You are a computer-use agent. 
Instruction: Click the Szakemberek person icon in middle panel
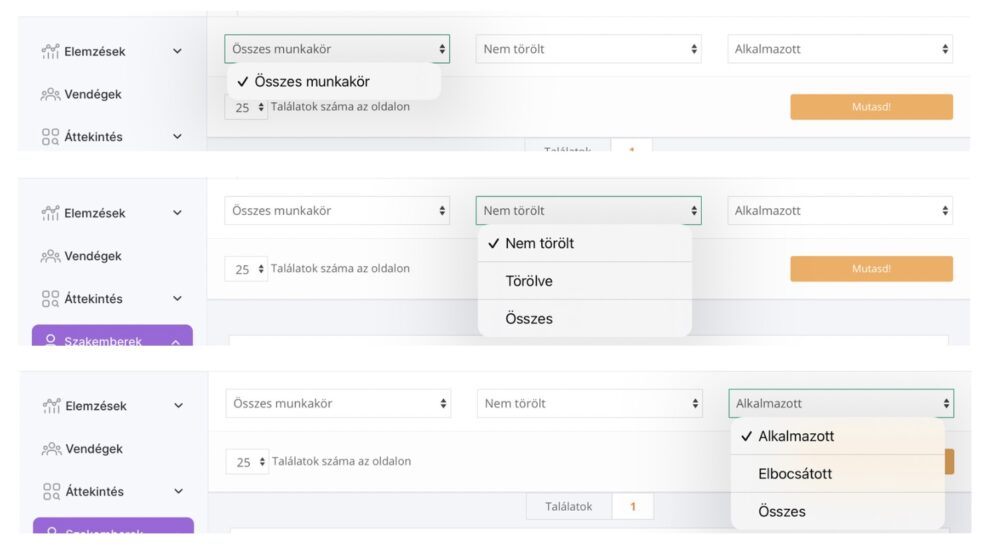[x=51, y=340]
